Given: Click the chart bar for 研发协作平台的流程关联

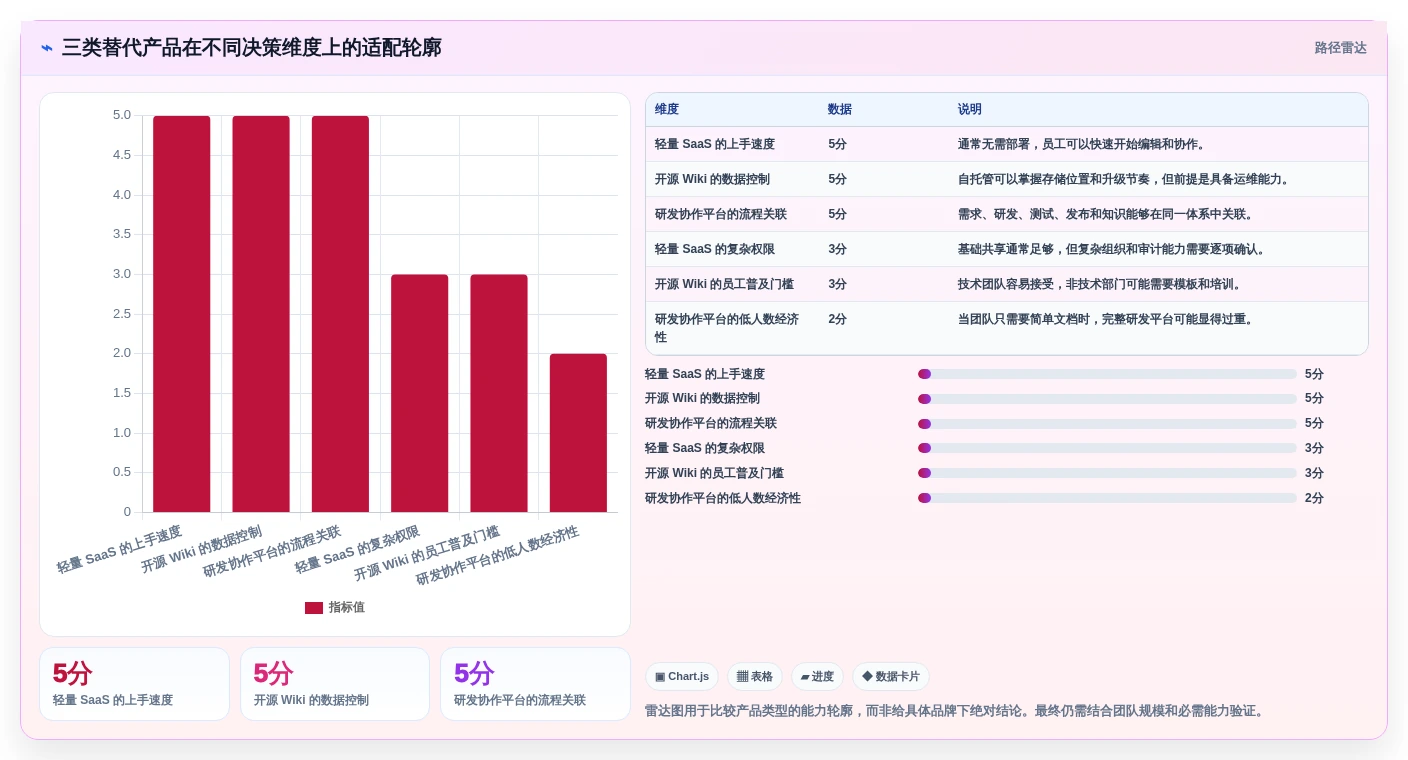Looking at the screenshot, I should [340, 314].
